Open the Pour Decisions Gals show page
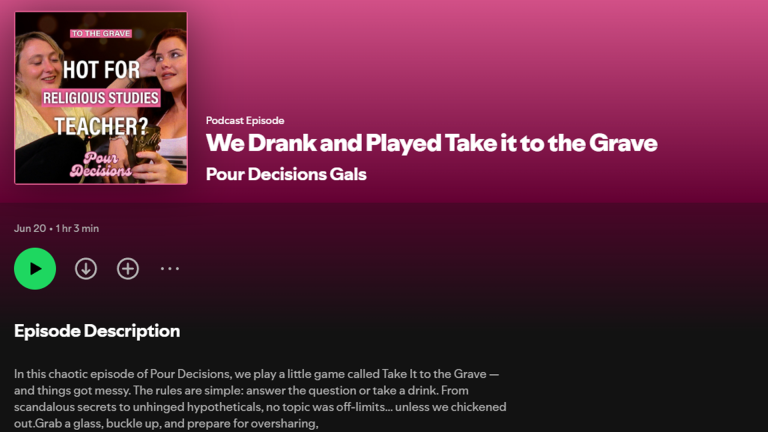This screenshot has height=432, width=768. coord(286,174)
